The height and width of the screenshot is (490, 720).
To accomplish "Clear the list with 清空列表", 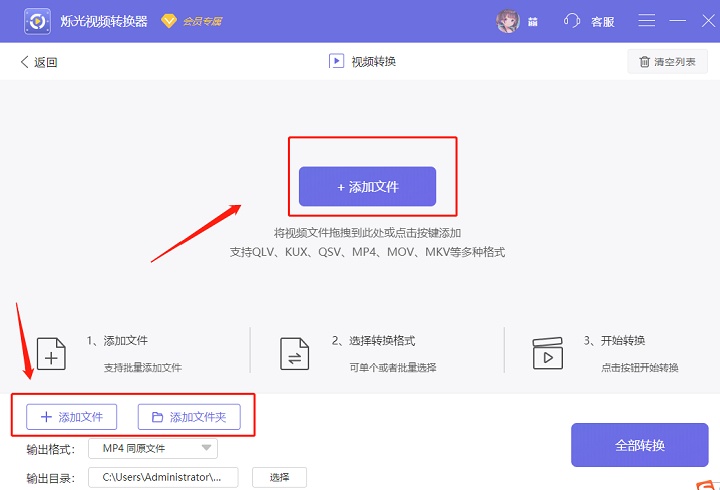I will pyautogui.click(x=667, y=62).
